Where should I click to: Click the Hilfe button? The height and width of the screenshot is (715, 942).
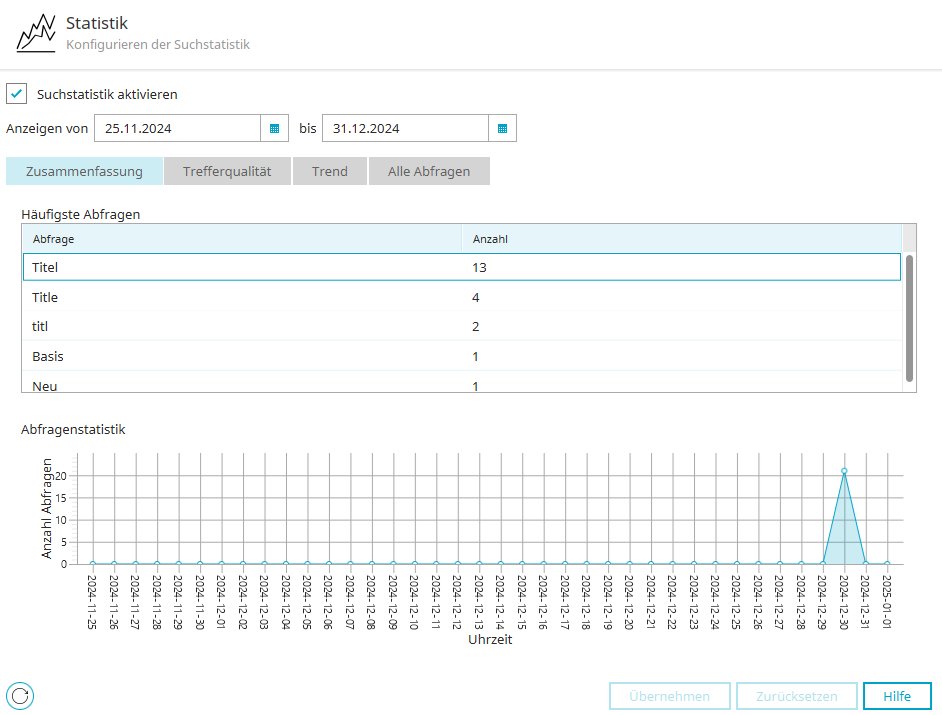point(897,696)
